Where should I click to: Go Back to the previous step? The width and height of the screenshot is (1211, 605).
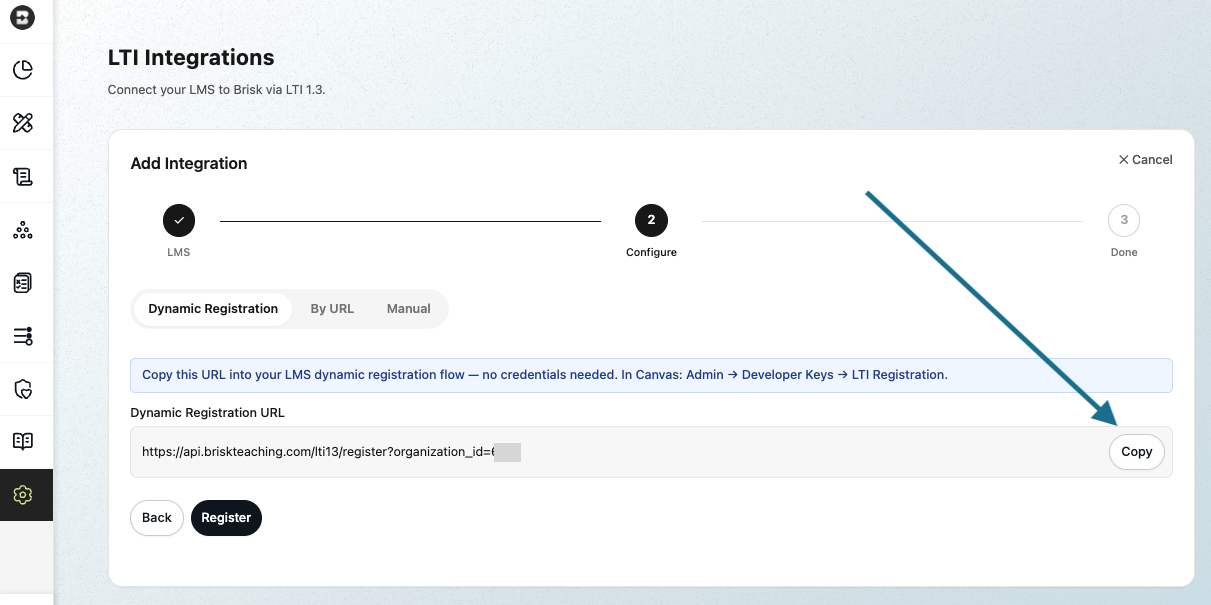157,518
